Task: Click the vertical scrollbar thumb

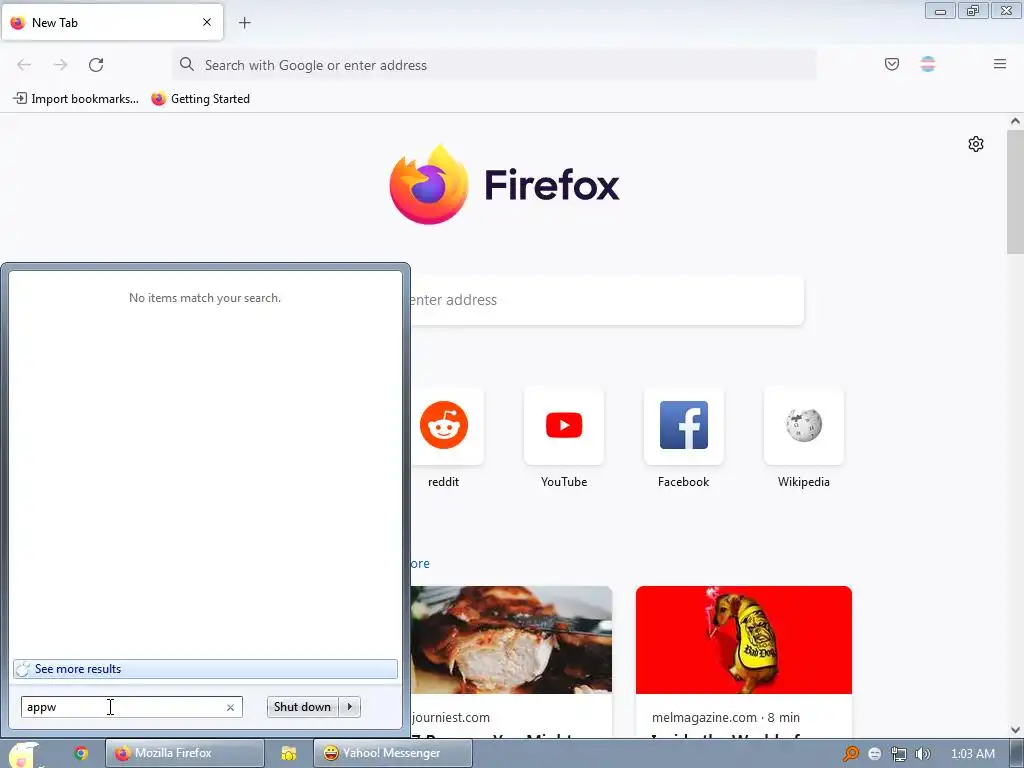Action: tap(1015, 192)
